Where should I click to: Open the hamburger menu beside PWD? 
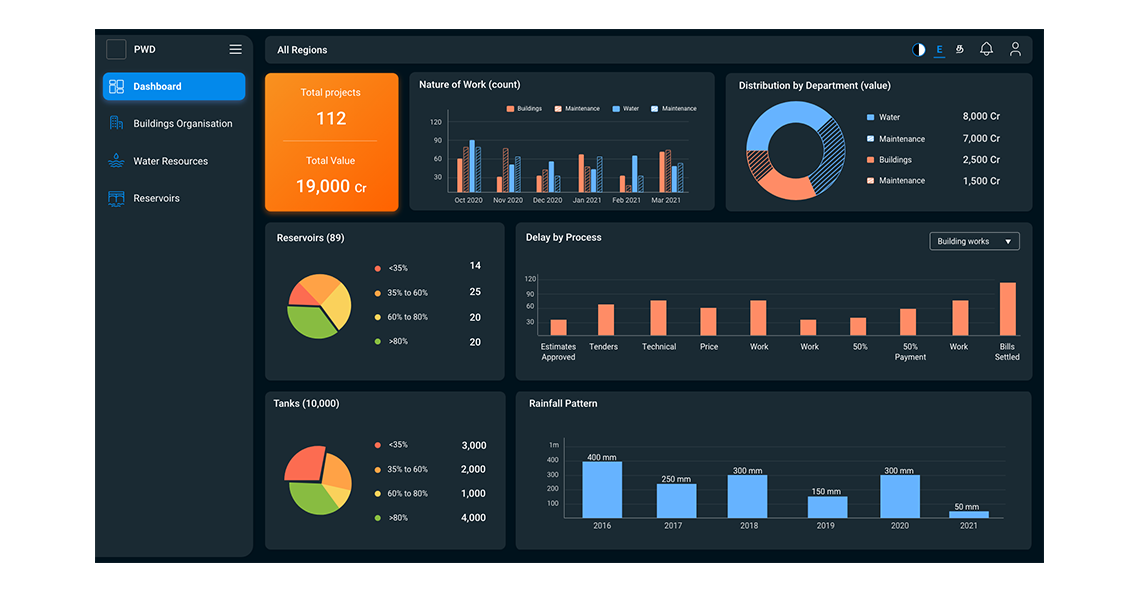click(x=236, y=49)
